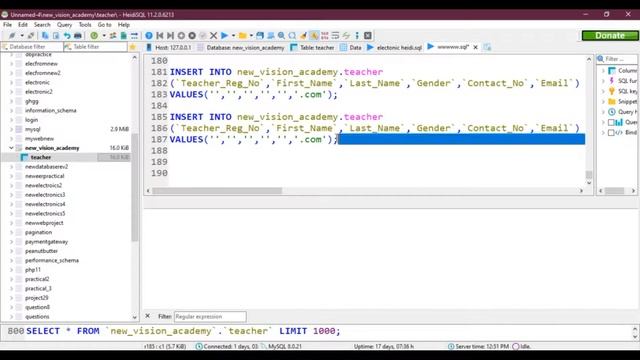This screenshot has height=360, width=640.
Task: Click the export SQL green document icon
Action: coord(123,36)
